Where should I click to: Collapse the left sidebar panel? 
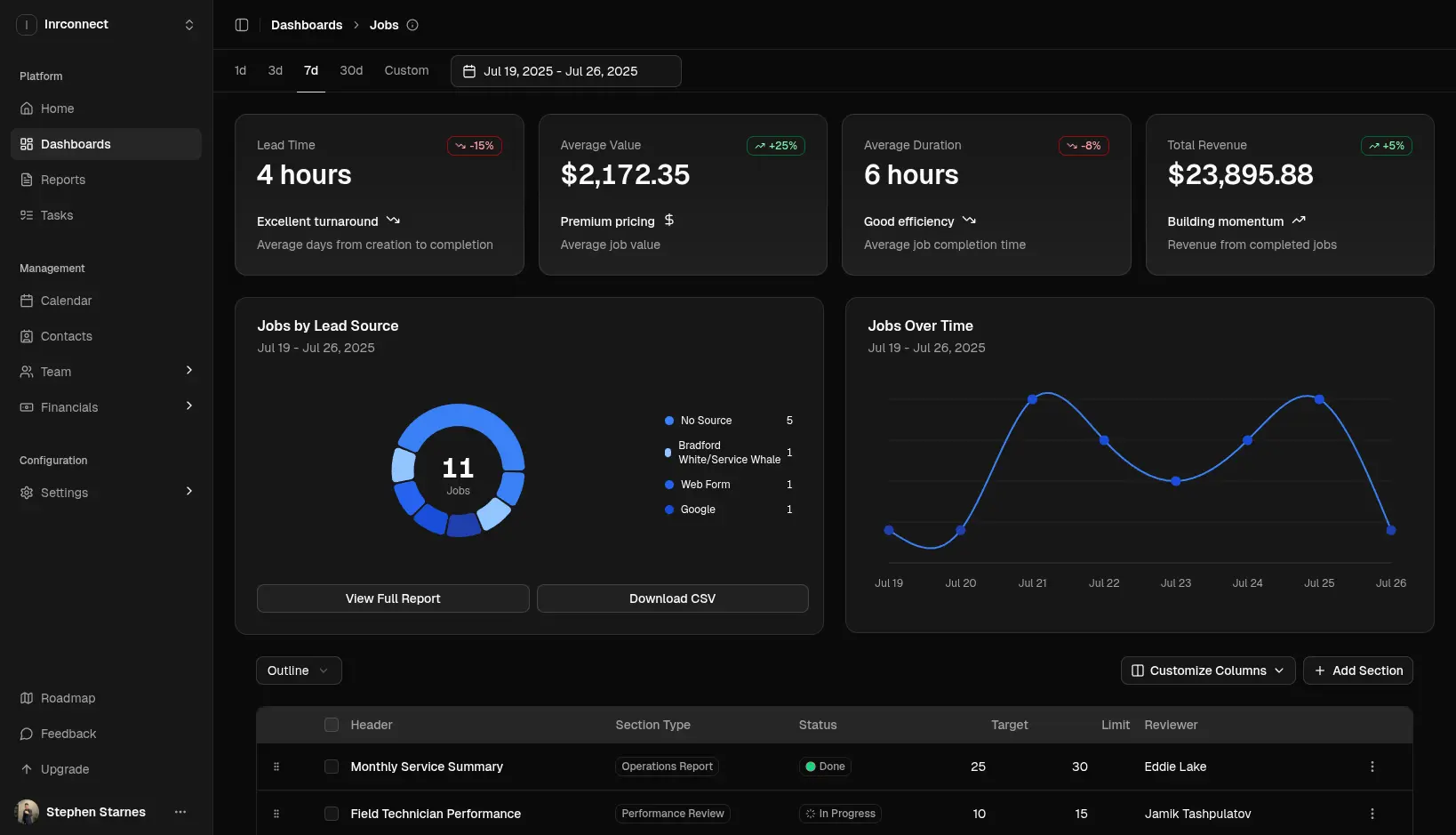click(x=241, y=25)
